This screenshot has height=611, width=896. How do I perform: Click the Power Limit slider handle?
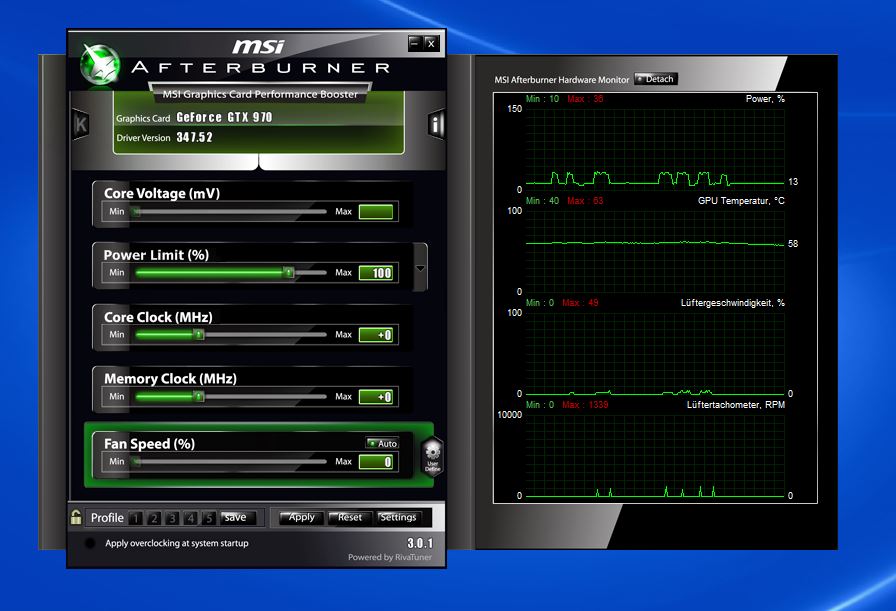tap(289, 273)
